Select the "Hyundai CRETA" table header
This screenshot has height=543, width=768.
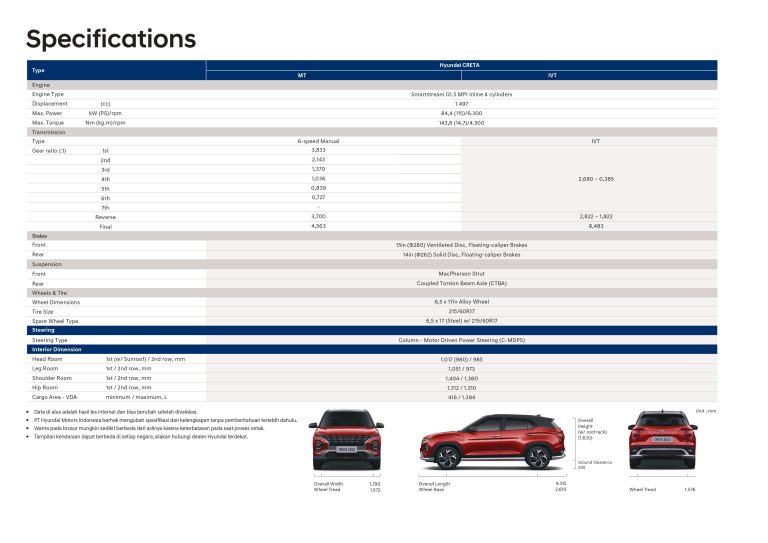(459, 65)
